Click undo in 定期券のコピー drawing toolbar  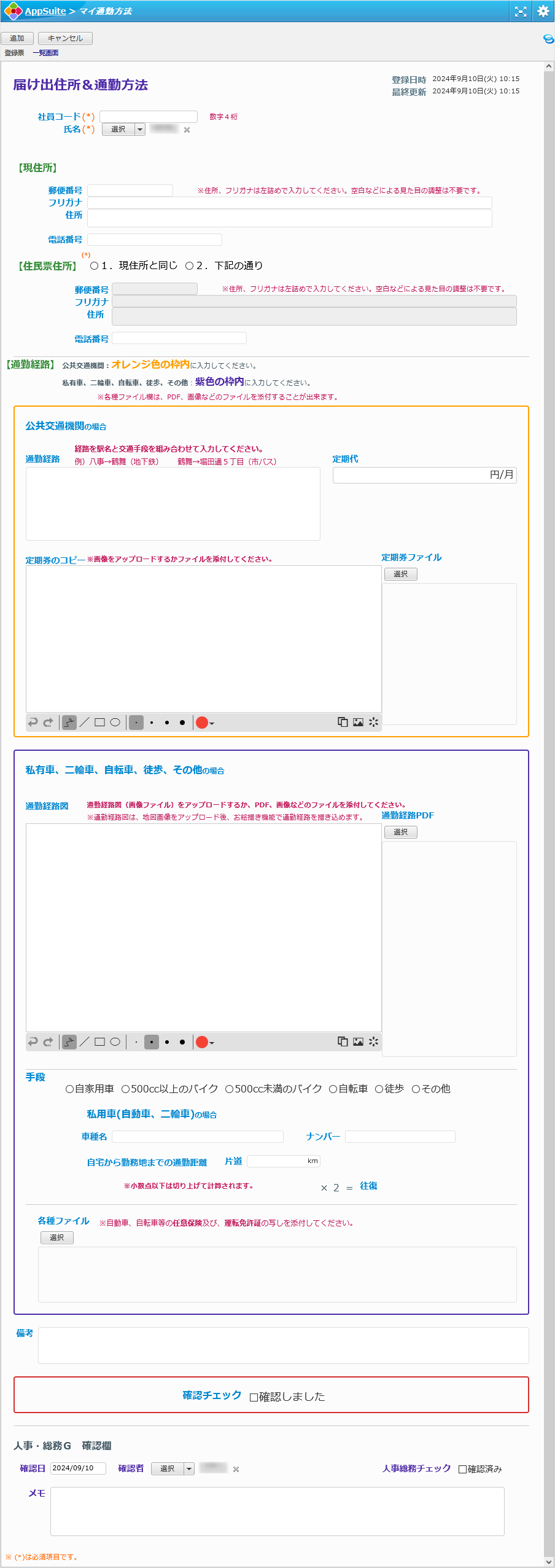[33, 722]
